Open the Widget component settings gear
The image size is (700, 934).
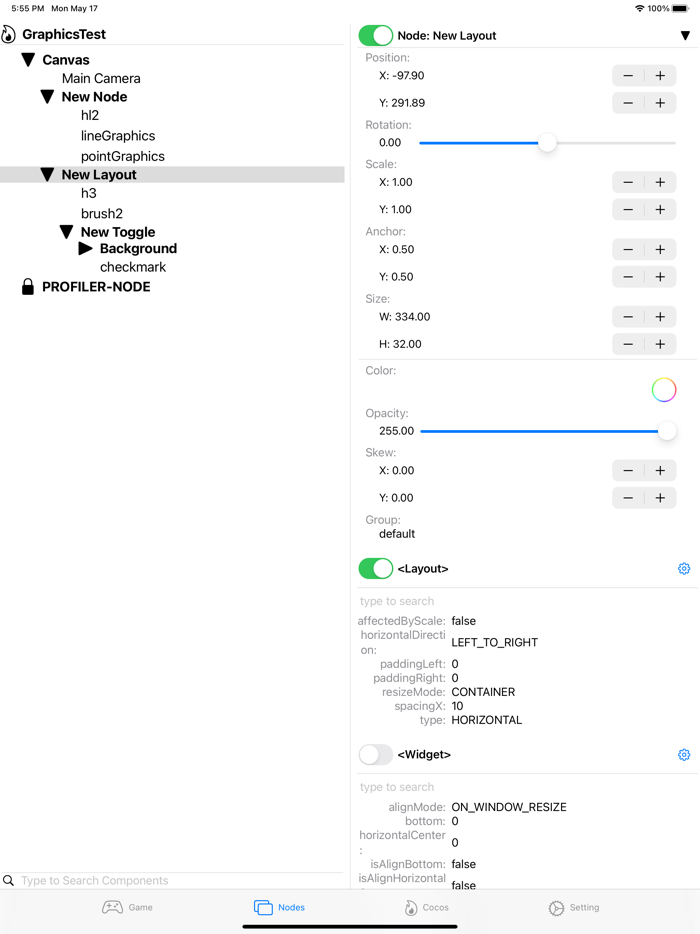(x=684, y=755)
